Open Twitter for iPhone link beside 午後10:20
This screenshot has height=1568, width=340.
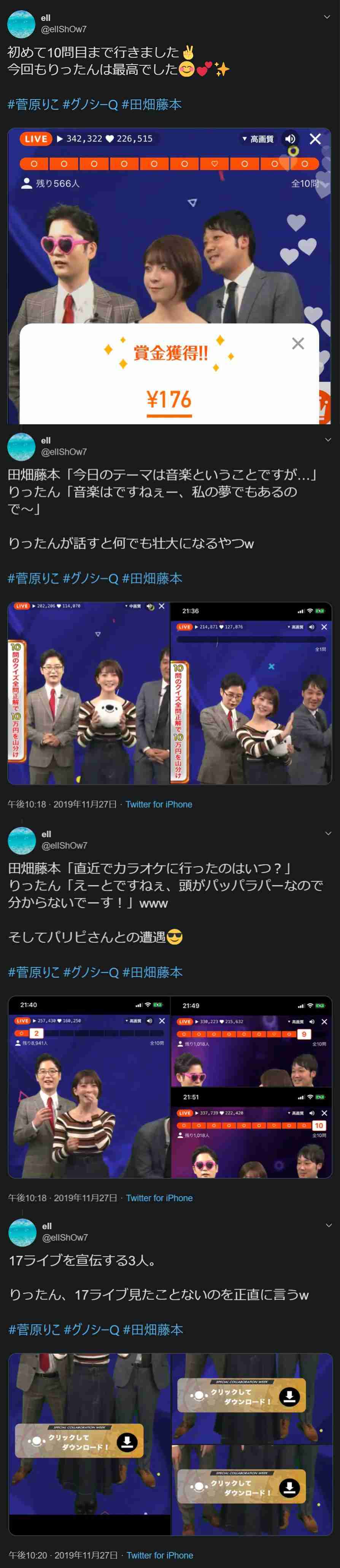(160, 1555)
